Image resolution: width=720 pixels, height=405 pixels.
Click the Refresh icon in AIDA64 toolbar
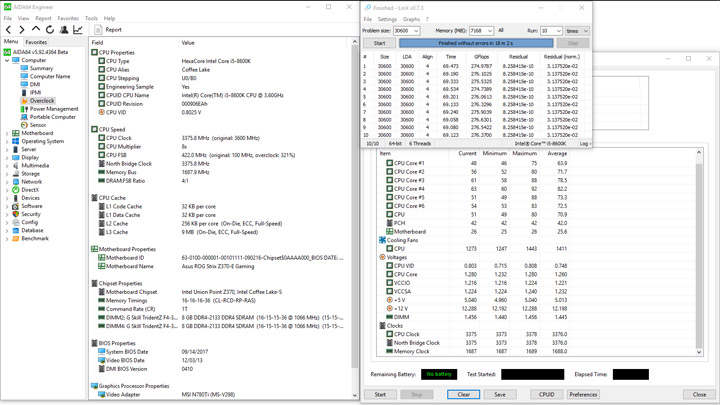50,30
